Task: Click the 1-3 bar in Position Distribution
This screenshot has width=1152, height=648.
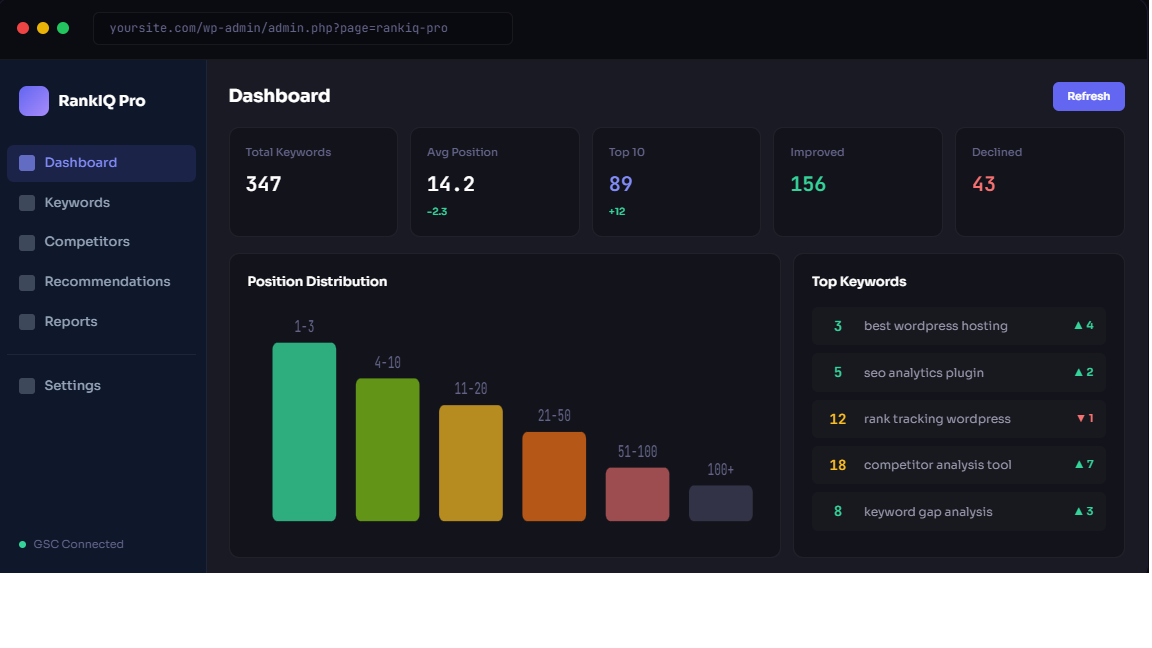Action: point(304,430)
